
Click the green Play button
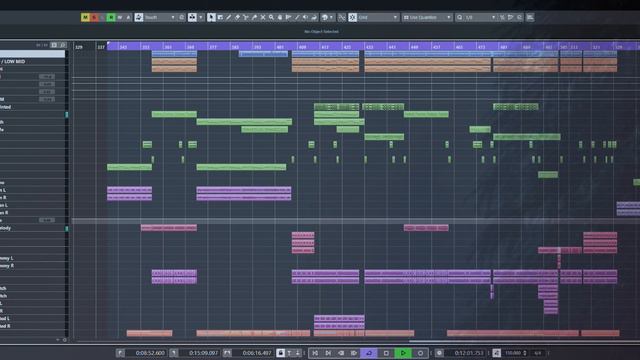[x=403, y=353]
